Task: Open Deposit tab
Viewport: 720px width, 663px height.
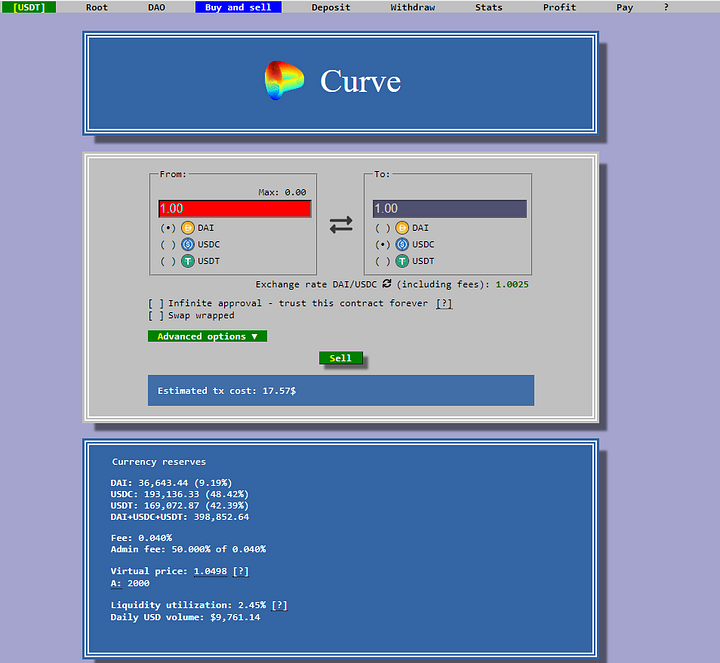Action: (x=331, y=7)
